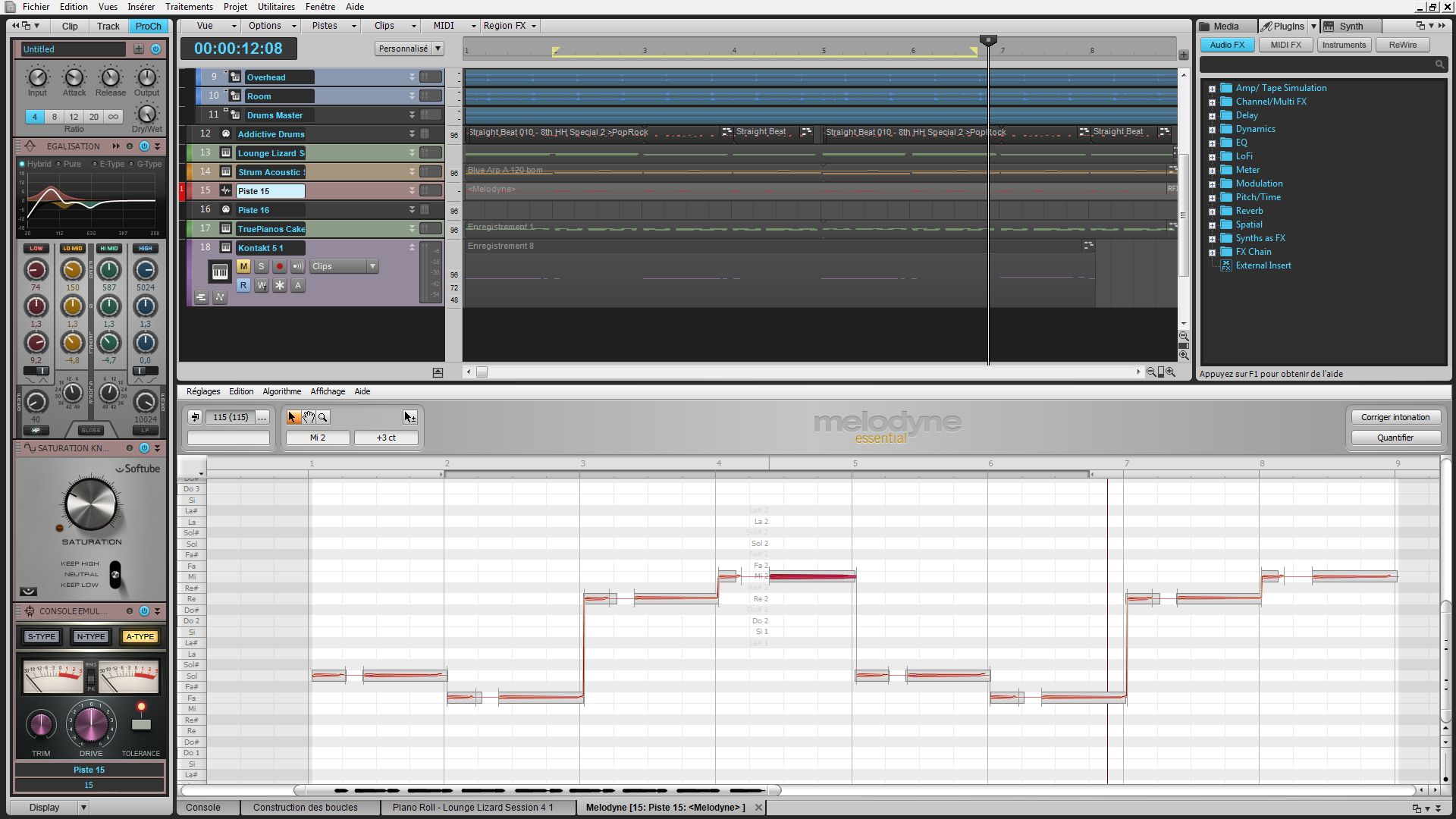Viewport: 1456px width, 819px height.
Task: Solo the Kontakt 5 track
Action: 262,267
